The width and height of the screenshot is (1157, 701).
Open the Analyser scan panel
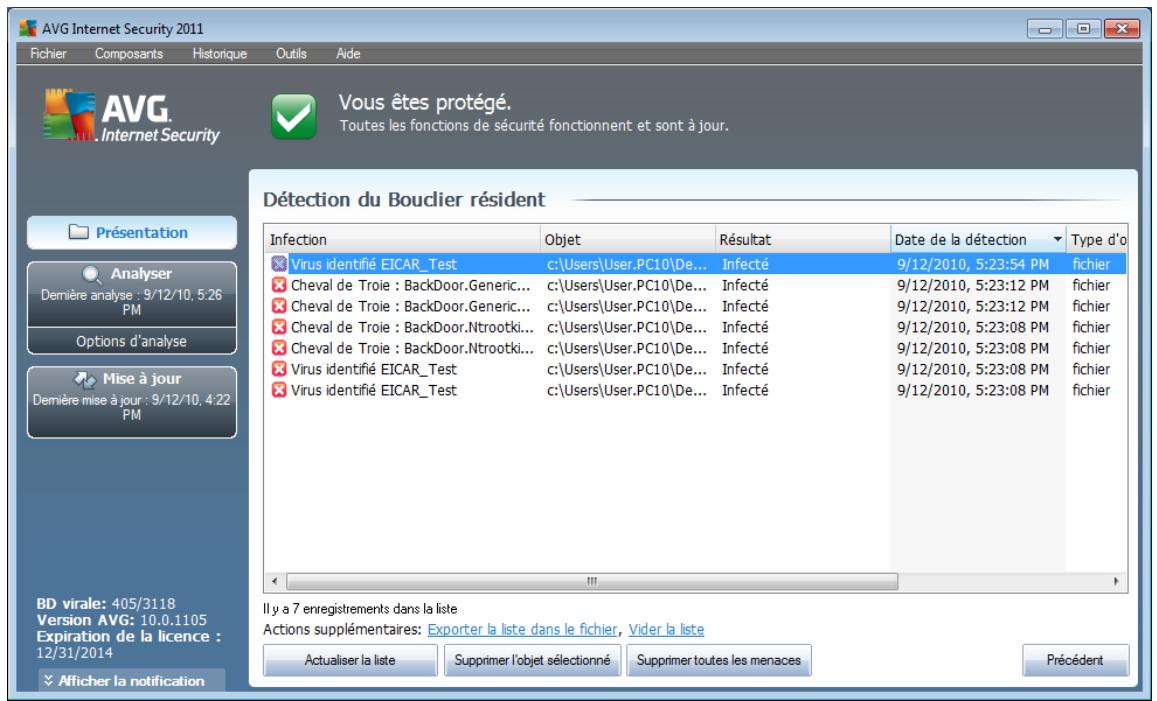[x=132, y=294]
